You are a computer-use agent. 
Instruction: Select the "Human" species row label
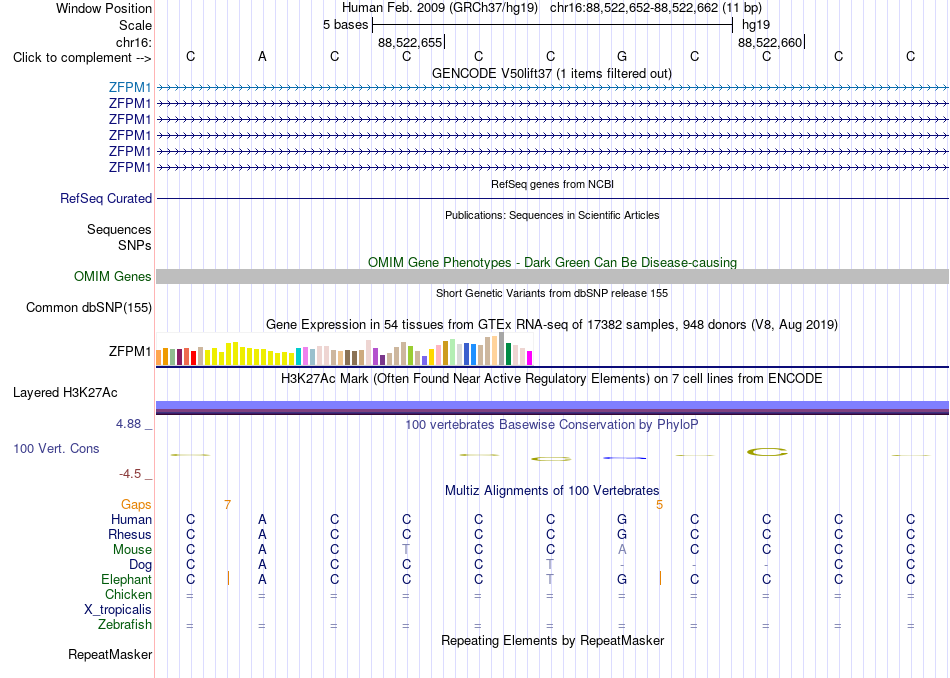tap(131, 519)
